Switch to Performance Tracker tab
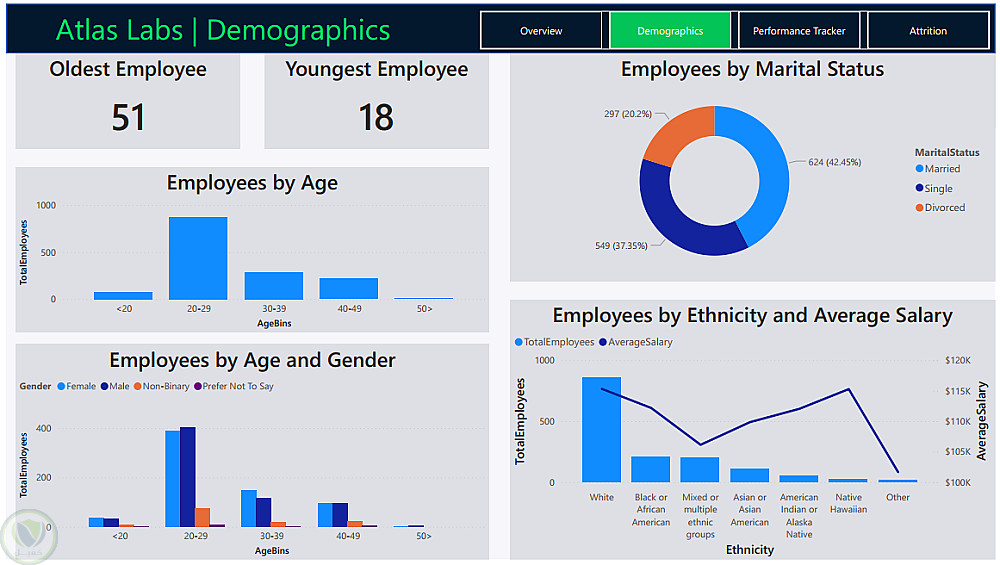Viewport: 1000px width, 565px height. [798, 31]
